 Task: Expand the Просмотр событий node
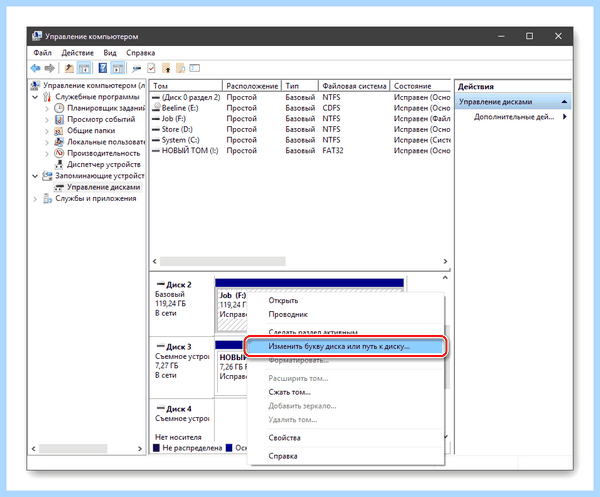click(x=47, y=120)
